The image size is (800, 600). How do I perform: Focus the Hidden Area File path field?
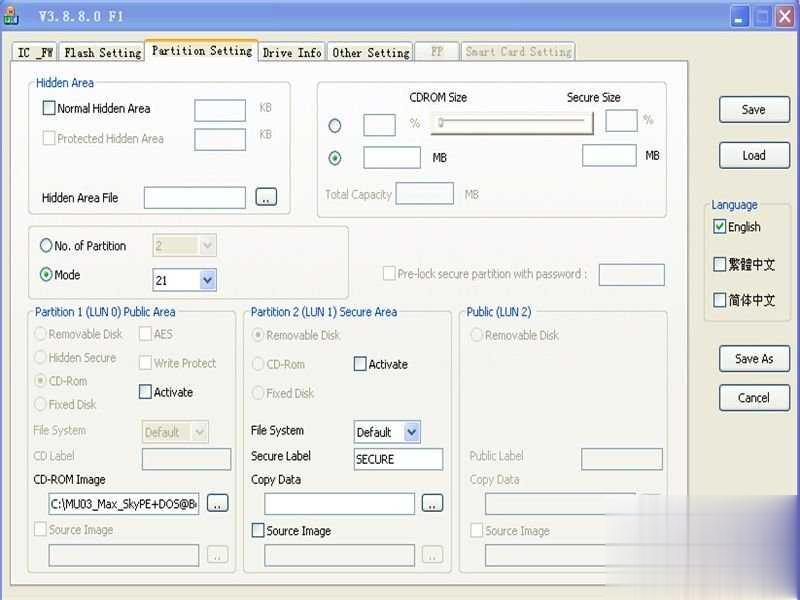tap(194, 197)
